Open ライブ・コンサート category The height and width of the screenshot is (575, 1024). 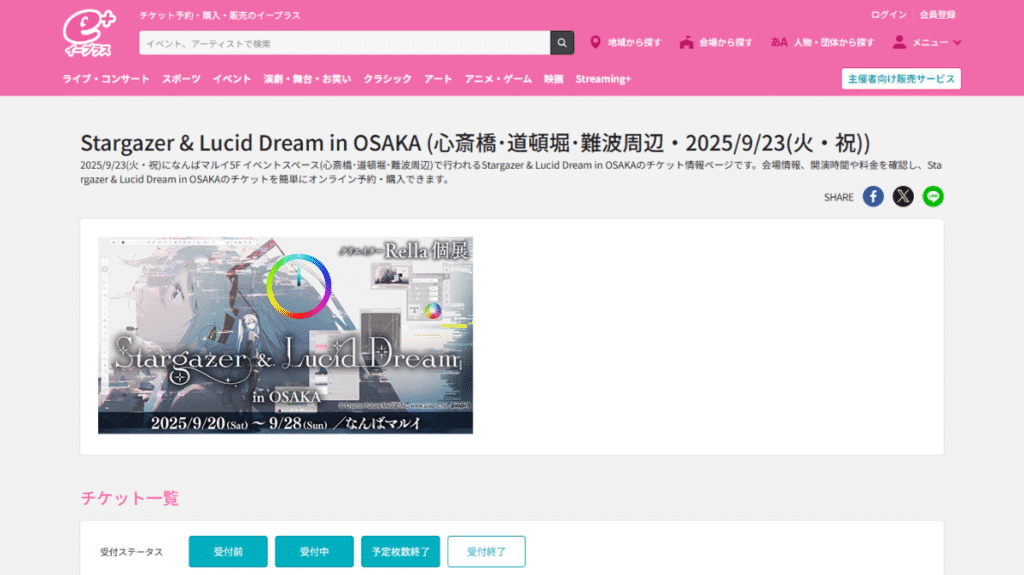click(x=106, y=78)
